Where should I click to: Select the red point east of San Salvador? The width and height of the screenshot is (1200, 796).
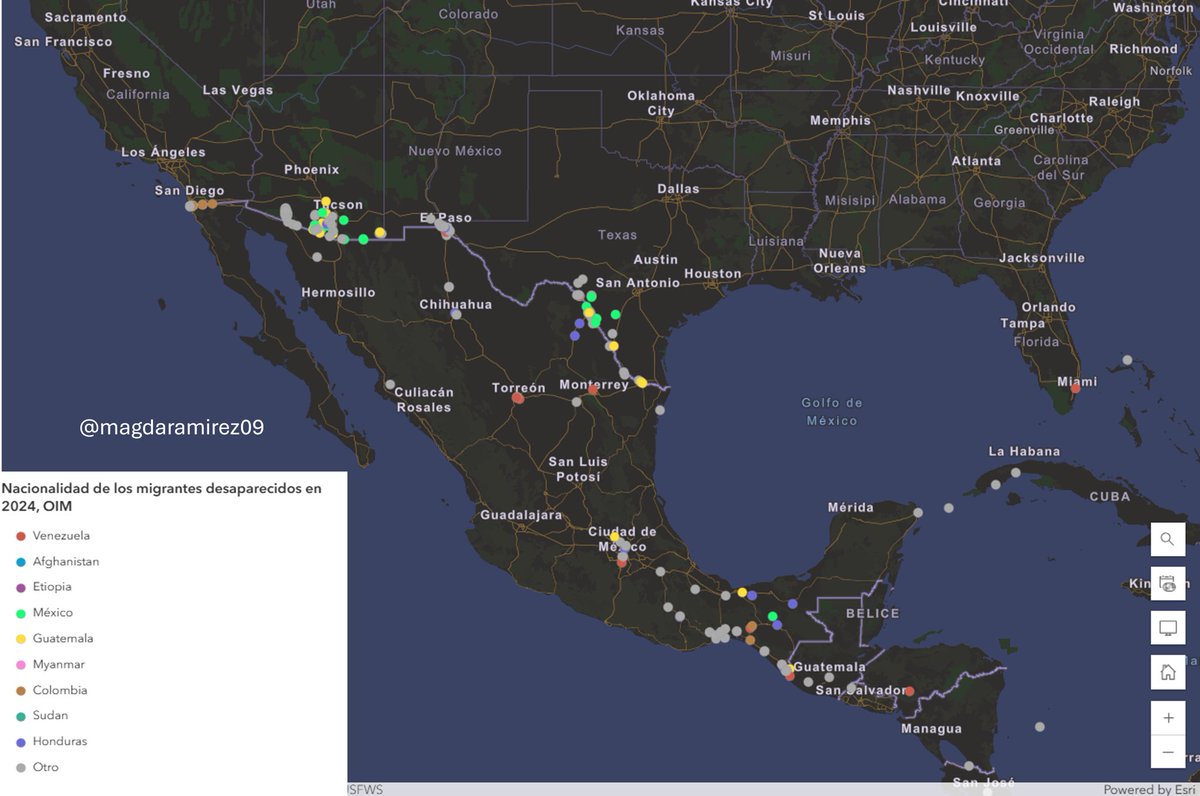(x=909, y=691)
